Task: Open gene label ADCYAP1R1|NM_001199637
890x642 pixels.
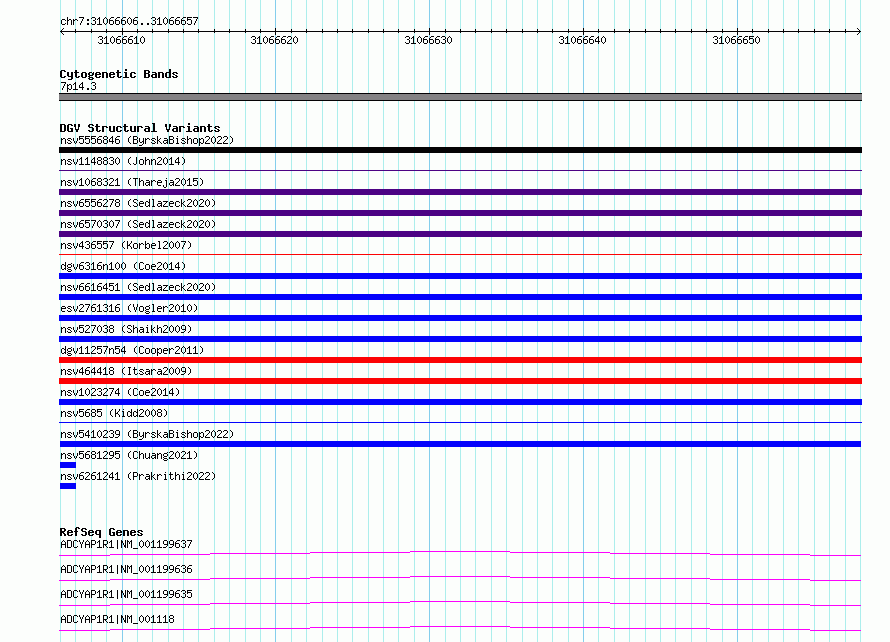Action: tap(126, 544)
